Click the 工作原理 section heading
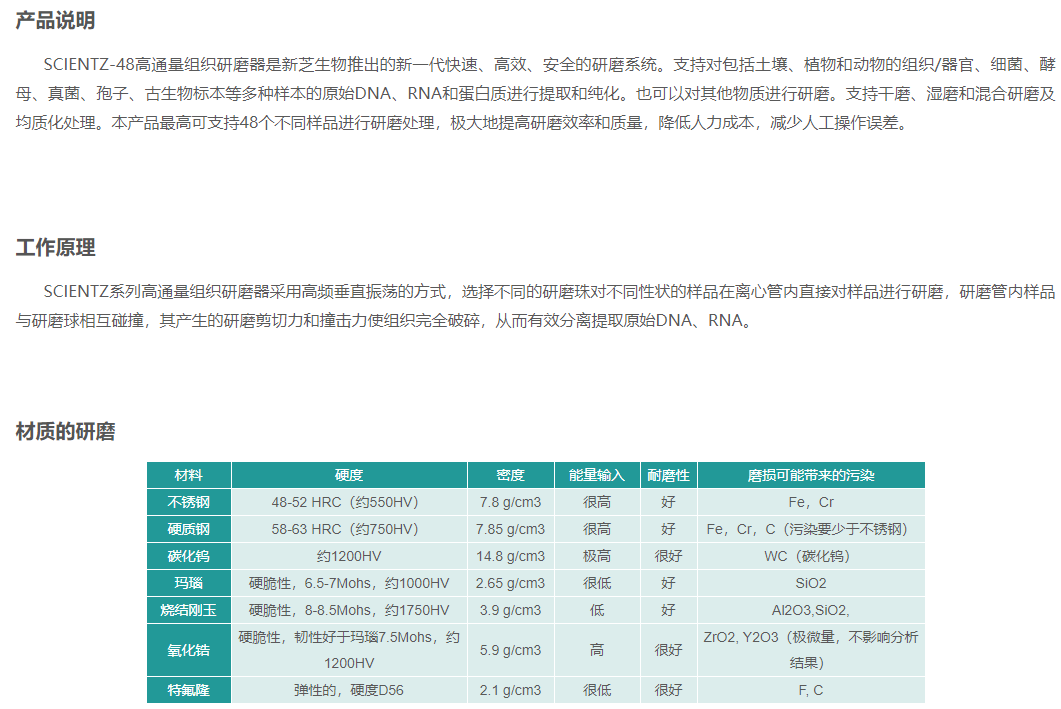1061x709 pixels. tap(56, 248)
